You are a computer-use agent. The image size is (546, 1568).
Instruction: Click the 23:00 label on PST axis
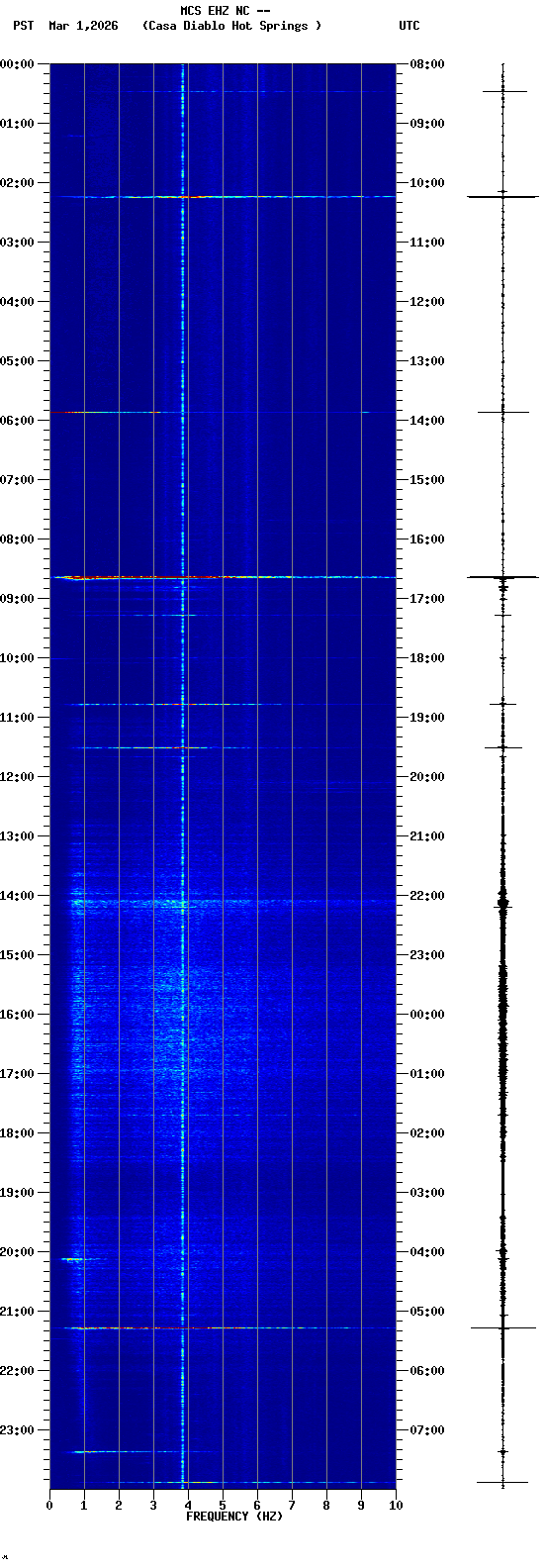point(17,1430)
